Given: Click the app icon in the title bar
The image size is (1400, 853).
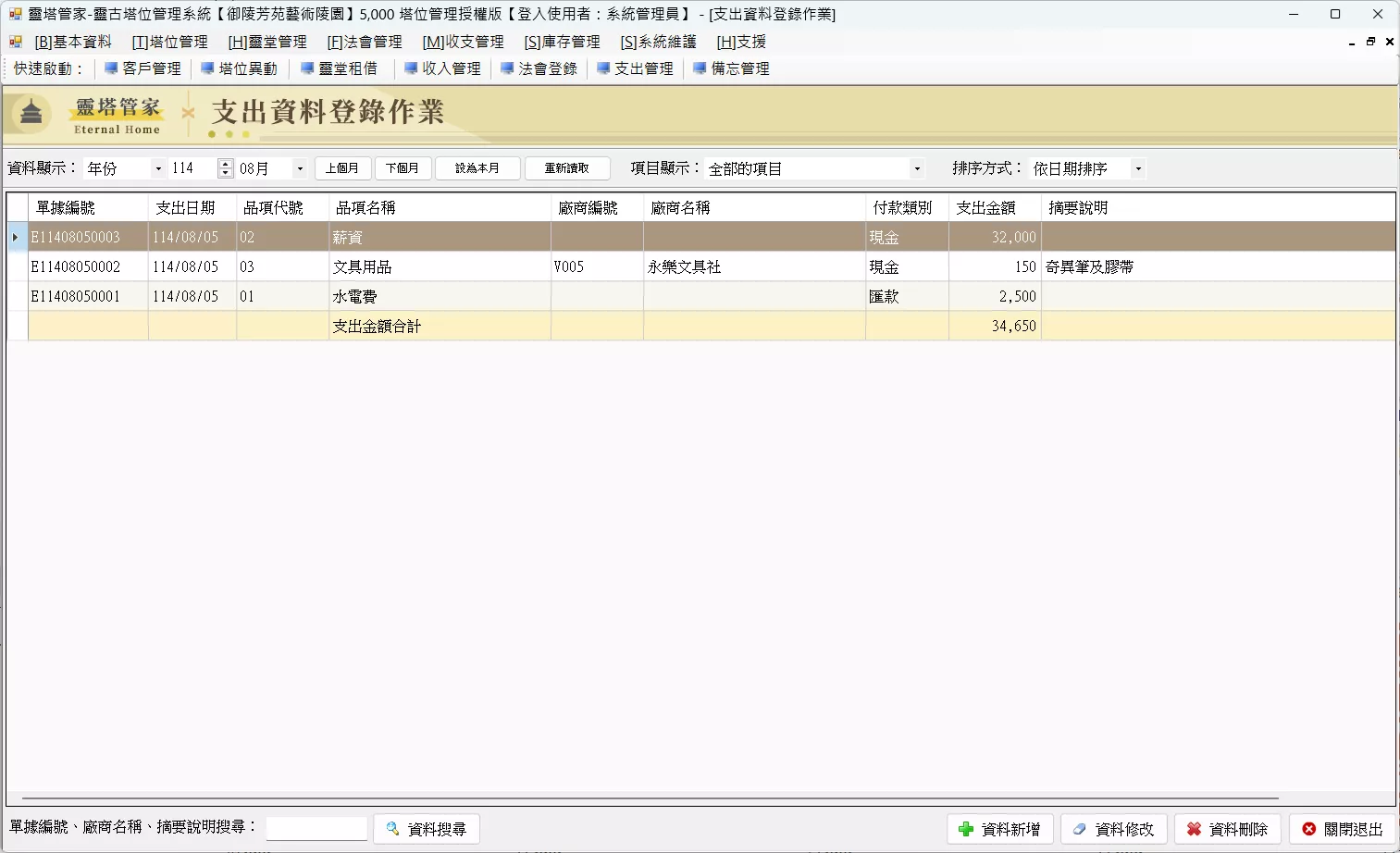Looking at the screenshot, I should pos(16,14).
